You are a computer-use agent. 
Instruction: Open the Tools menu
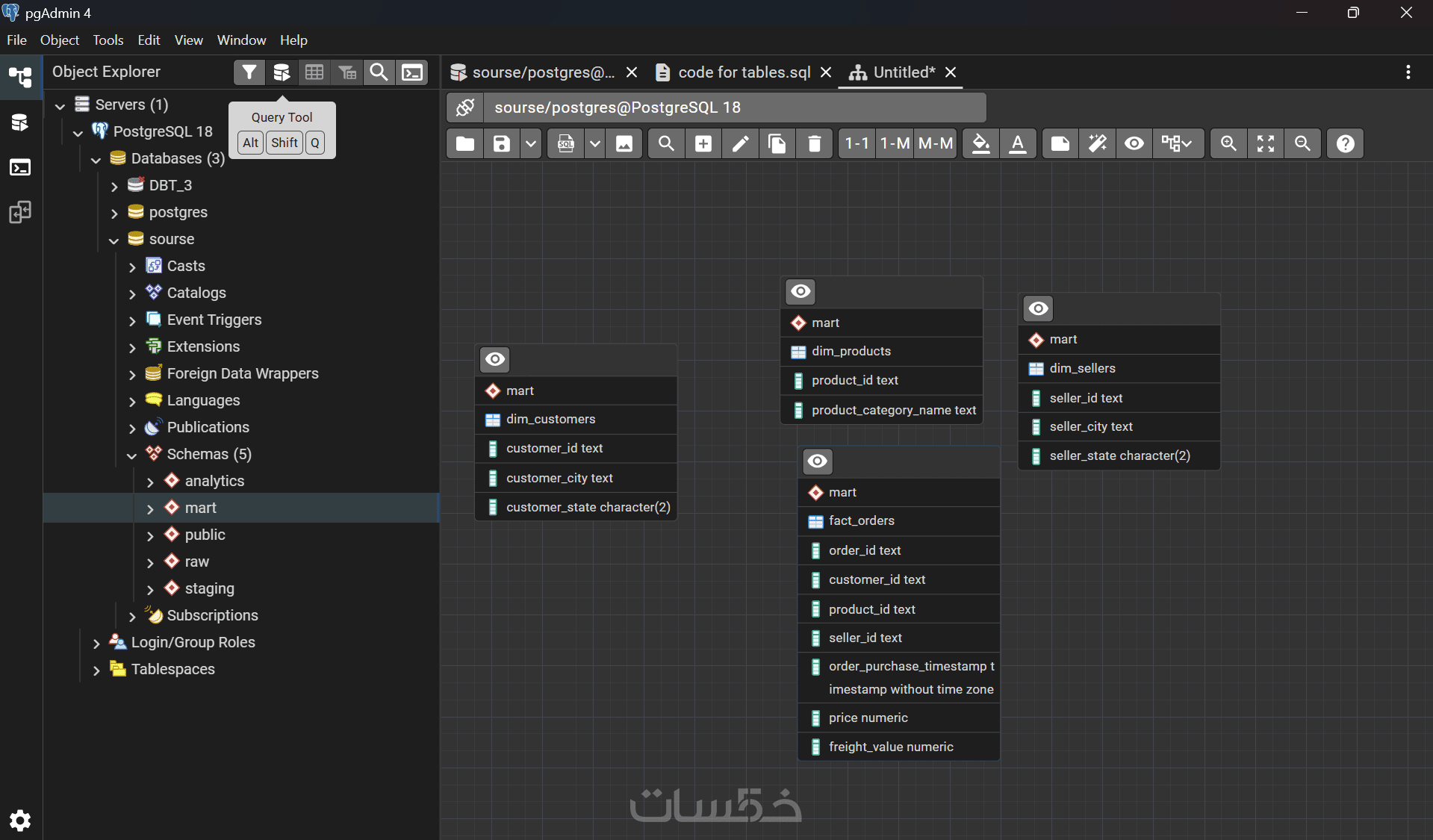108,40
